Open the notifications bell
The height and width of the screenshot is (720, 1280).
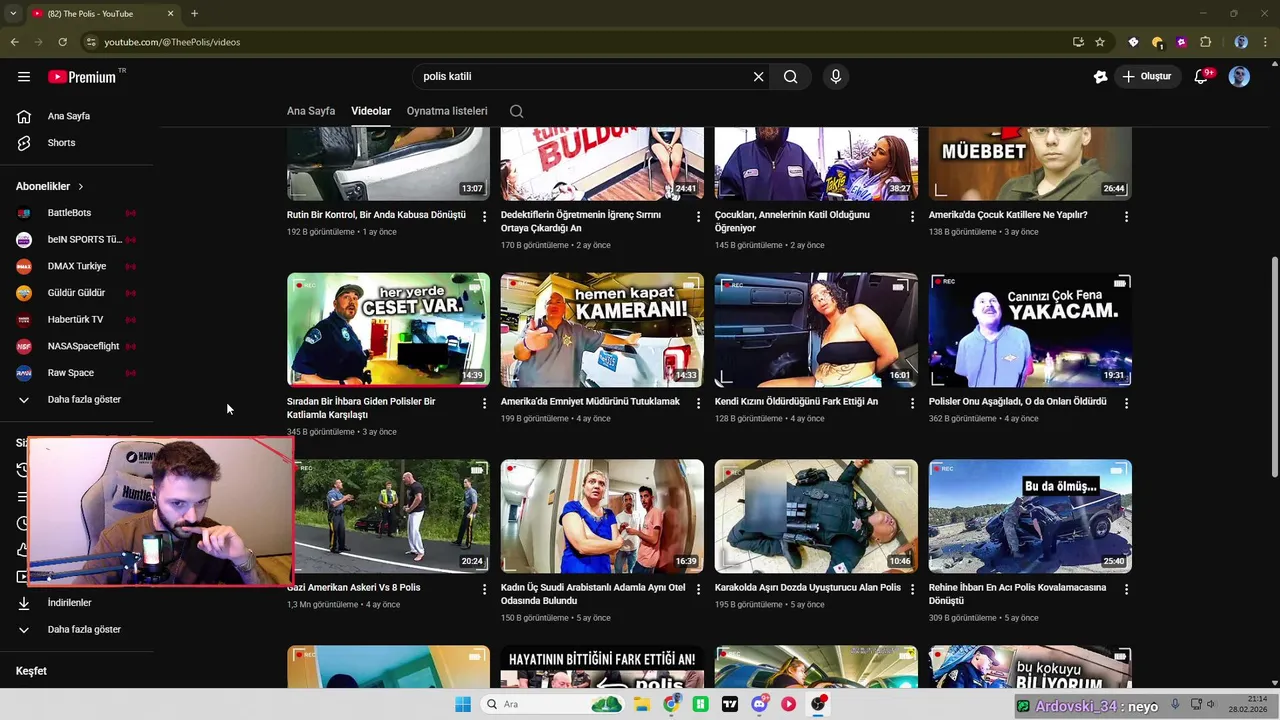point(1202,77)
